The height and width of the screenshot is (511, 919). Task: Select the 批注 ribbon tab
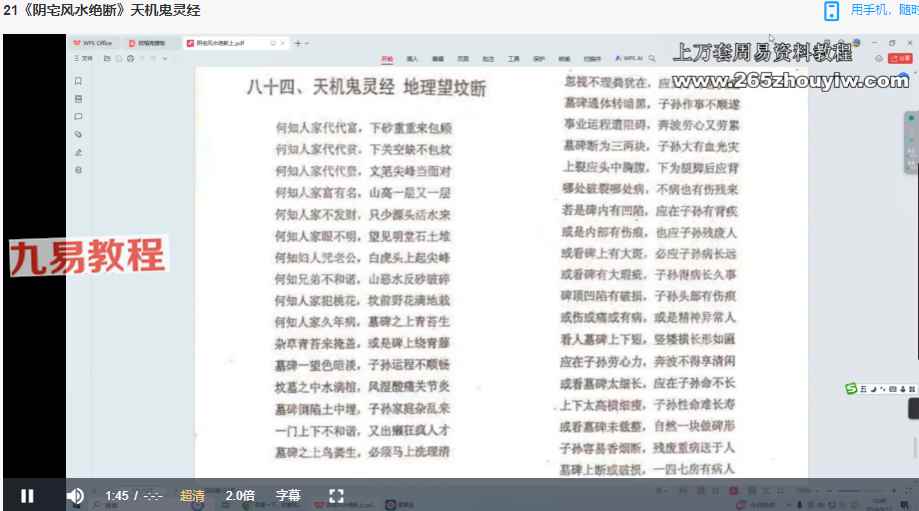tap(488, 59)
